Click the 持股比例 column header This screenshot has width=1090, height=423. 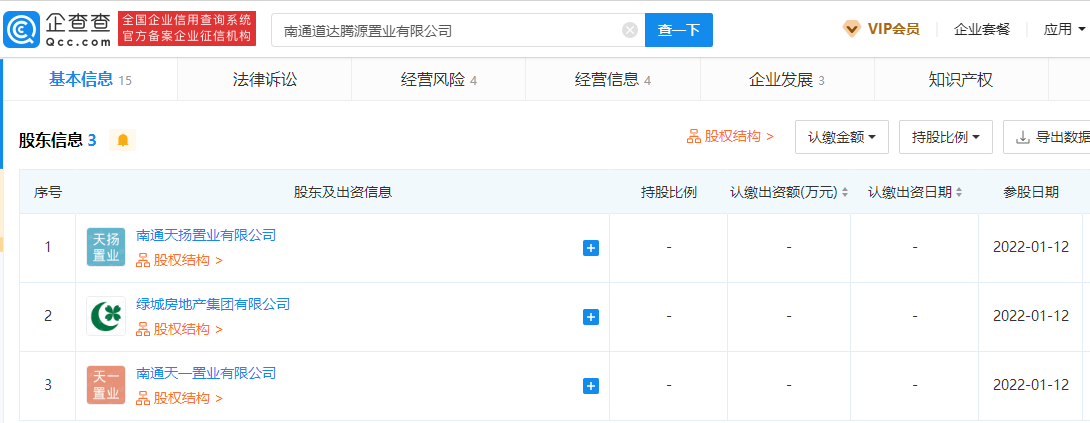point(669,192)
